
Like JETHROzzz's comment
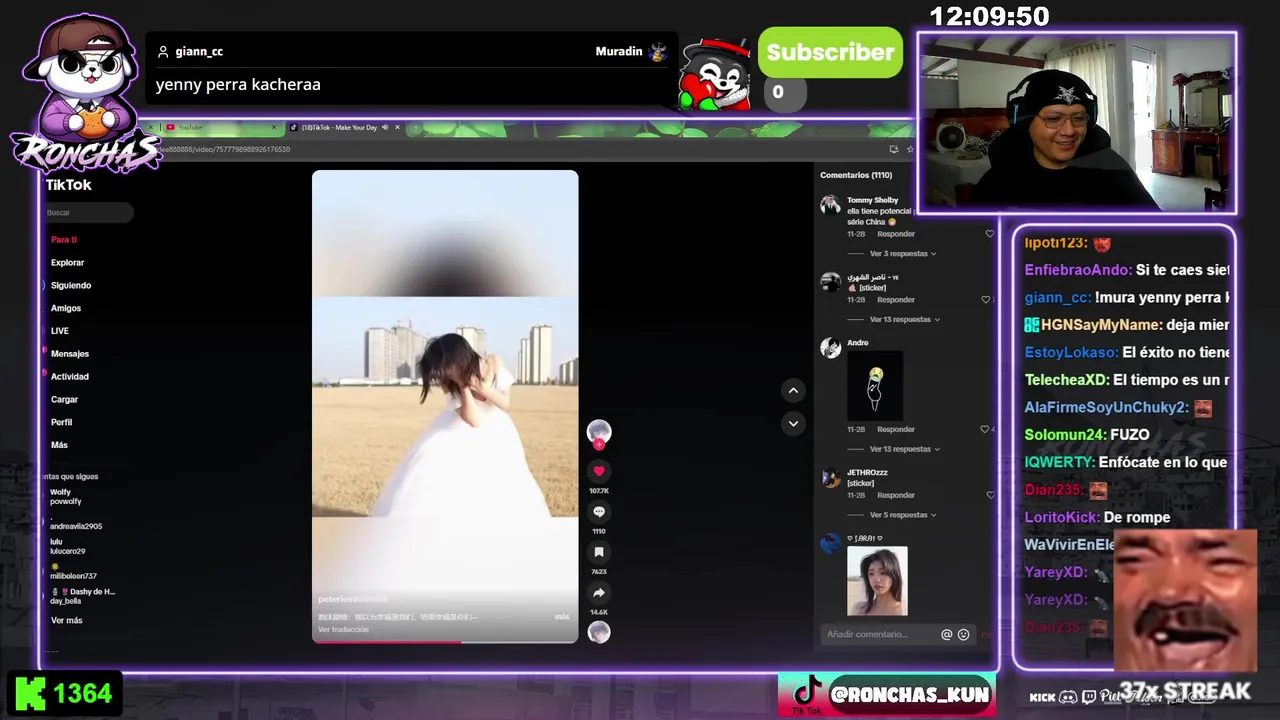pyautogui.click(x=990, y=495)
